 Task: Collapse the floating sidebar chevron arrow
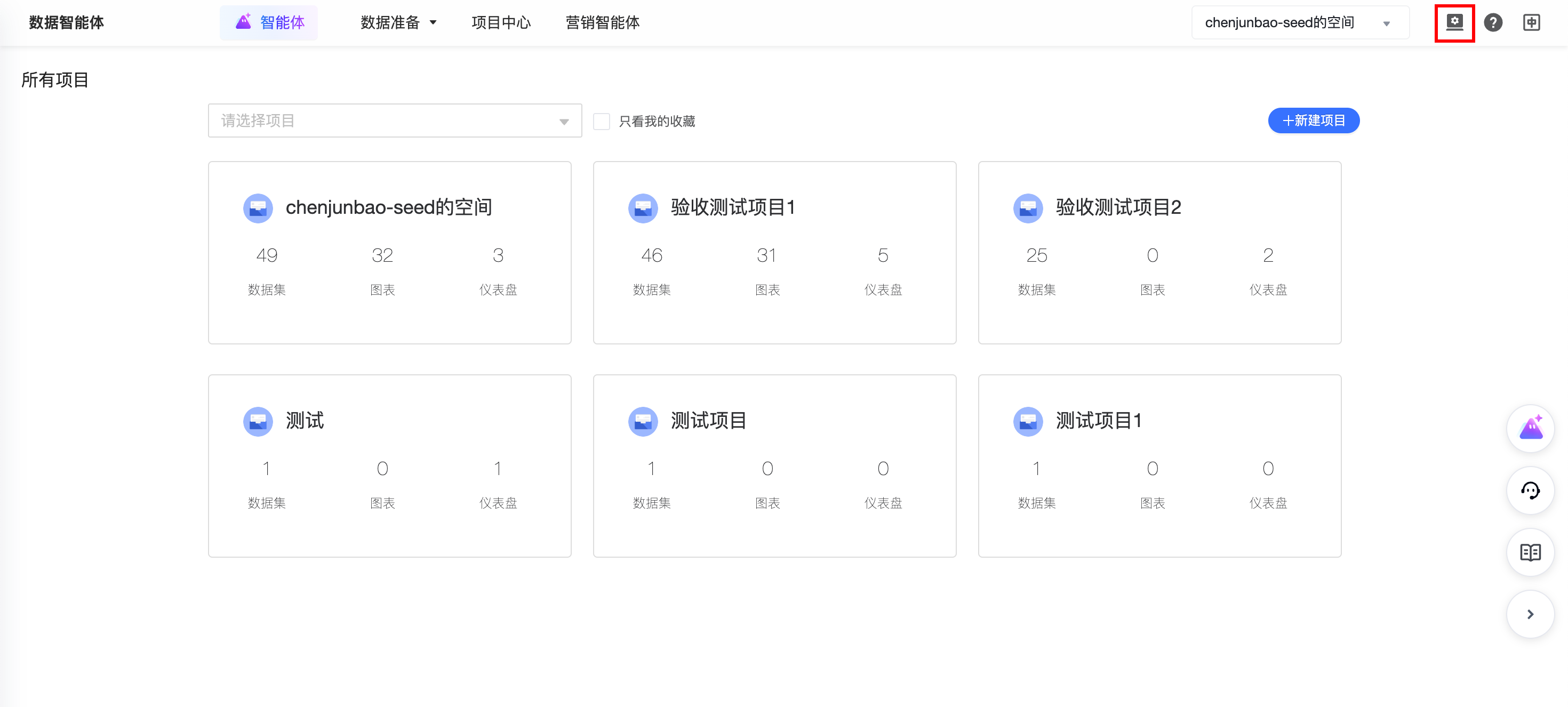1530,614
